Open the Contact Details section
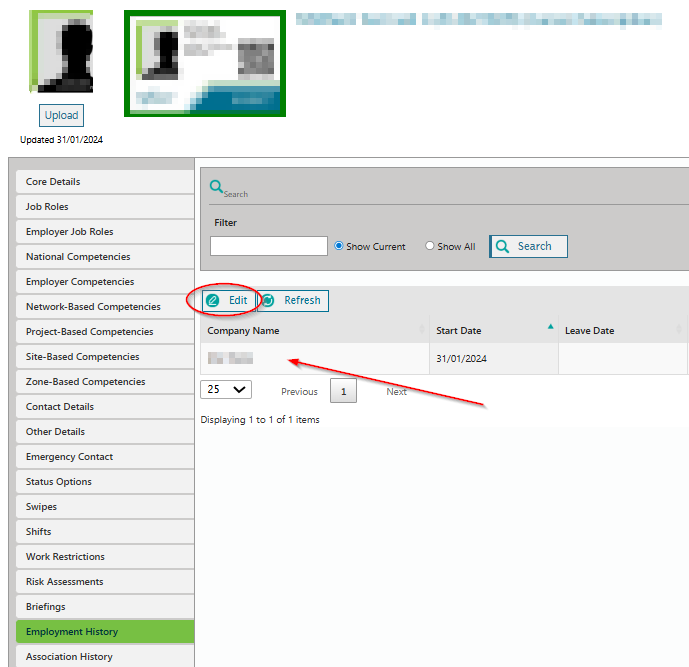Screen dimensions: 689x667 [105, 407]
